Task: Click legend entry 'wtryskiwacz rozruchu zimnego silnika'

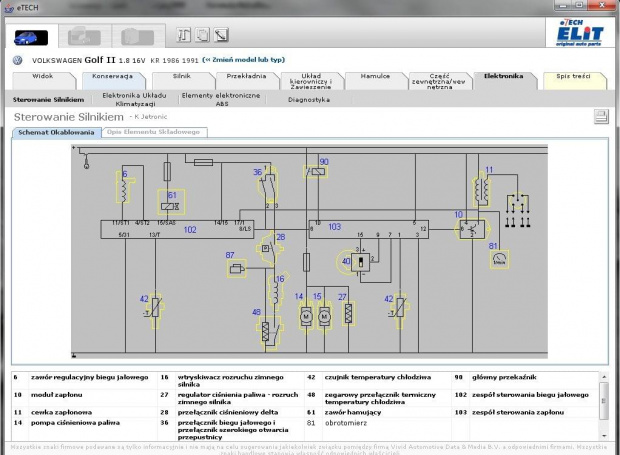Action: click(x=231, y=381)
